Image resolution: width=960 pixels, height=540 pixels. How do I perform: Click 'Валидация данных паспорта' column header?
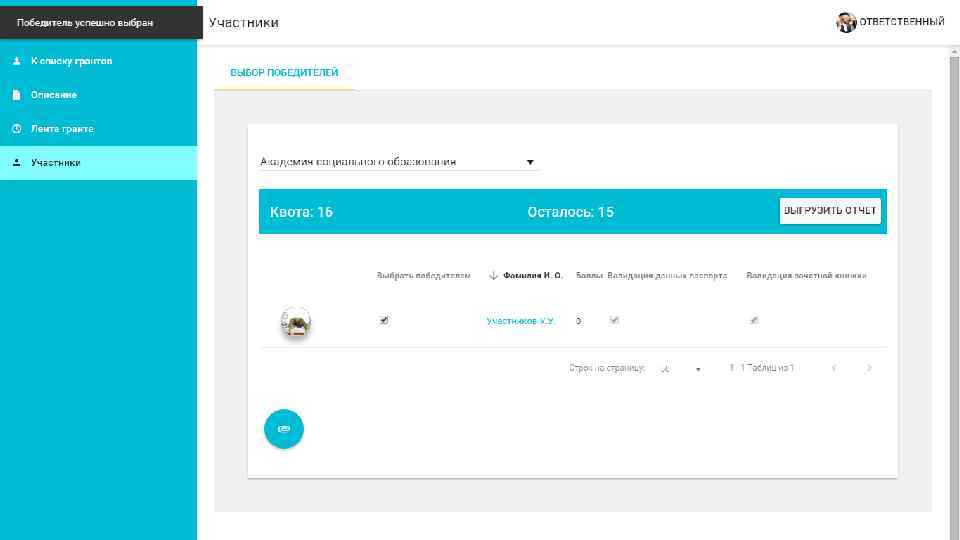(667, 276)
